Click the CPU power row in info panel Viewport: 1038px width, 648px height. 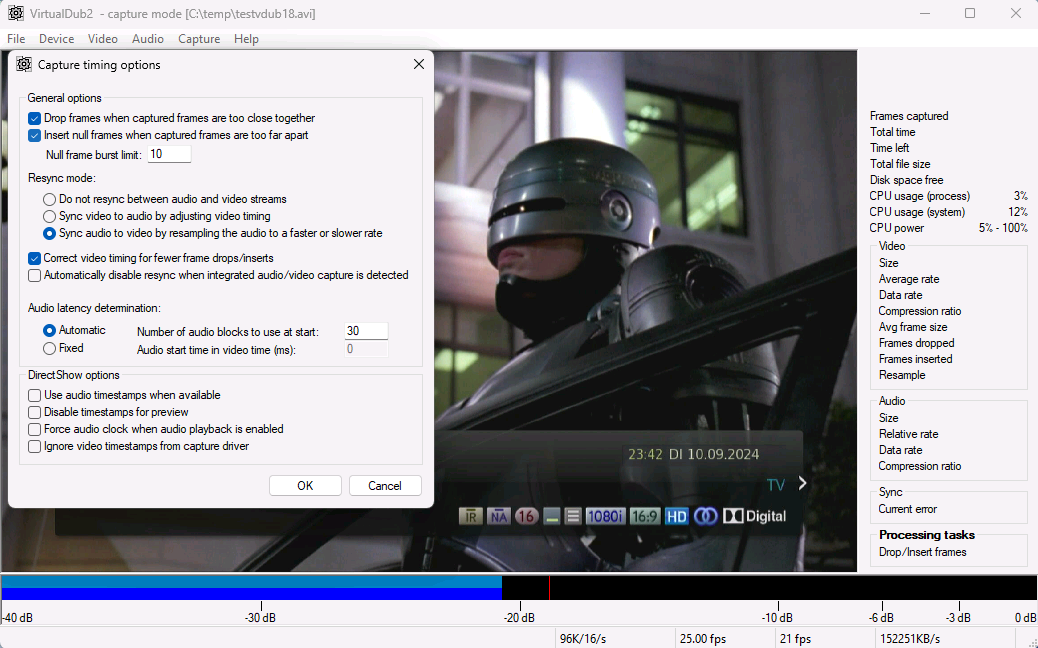coord(949,228)
